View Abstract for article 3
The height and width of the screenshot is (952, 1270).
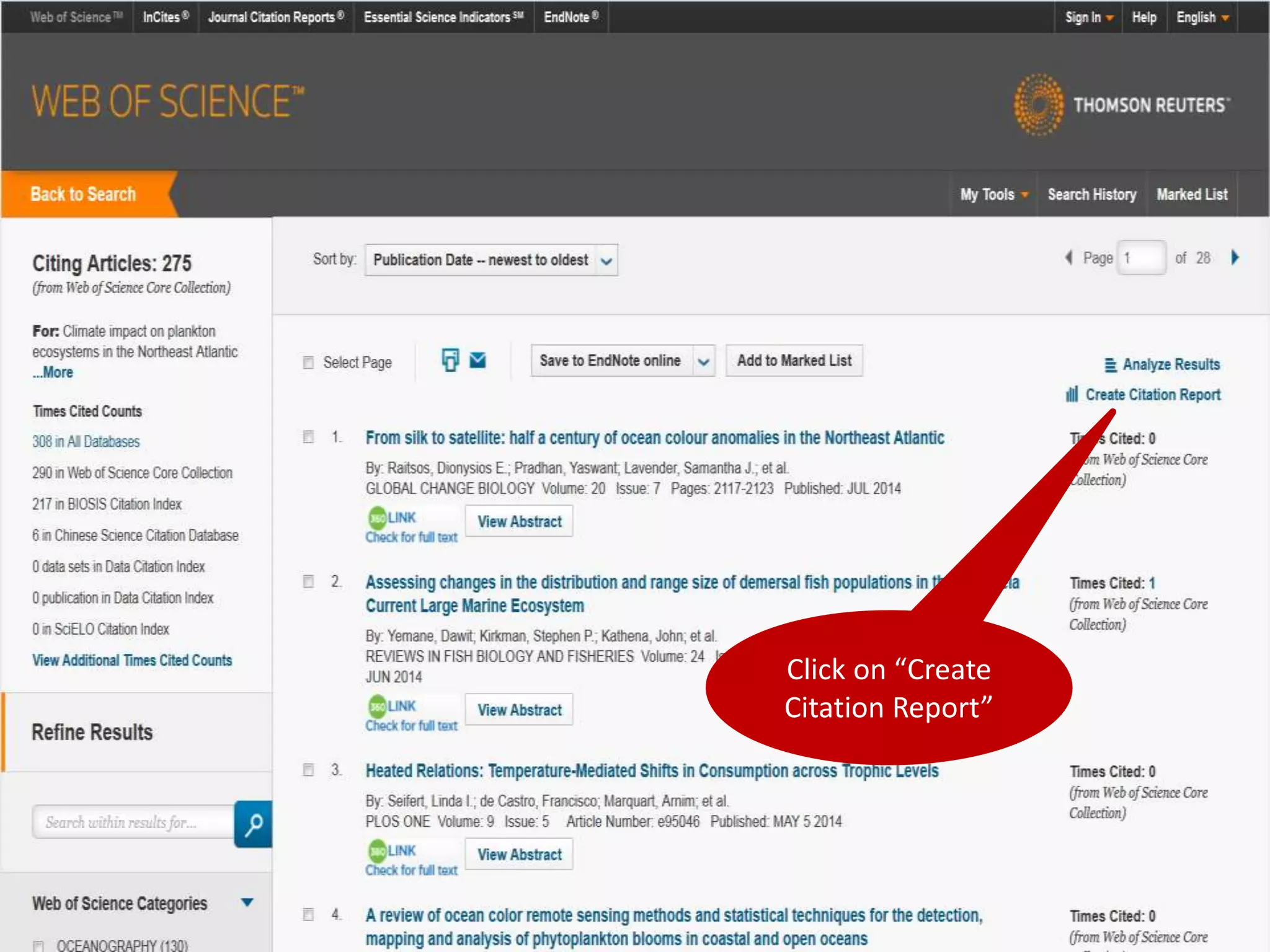520,854
